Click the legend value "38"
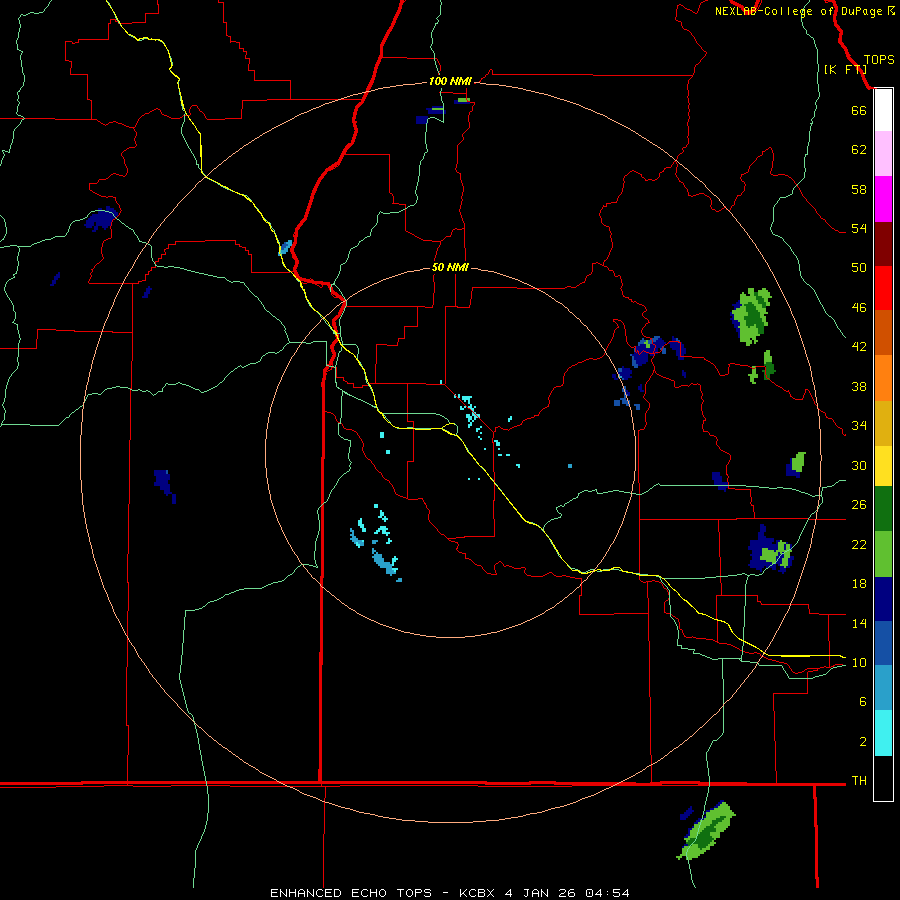 859,386
